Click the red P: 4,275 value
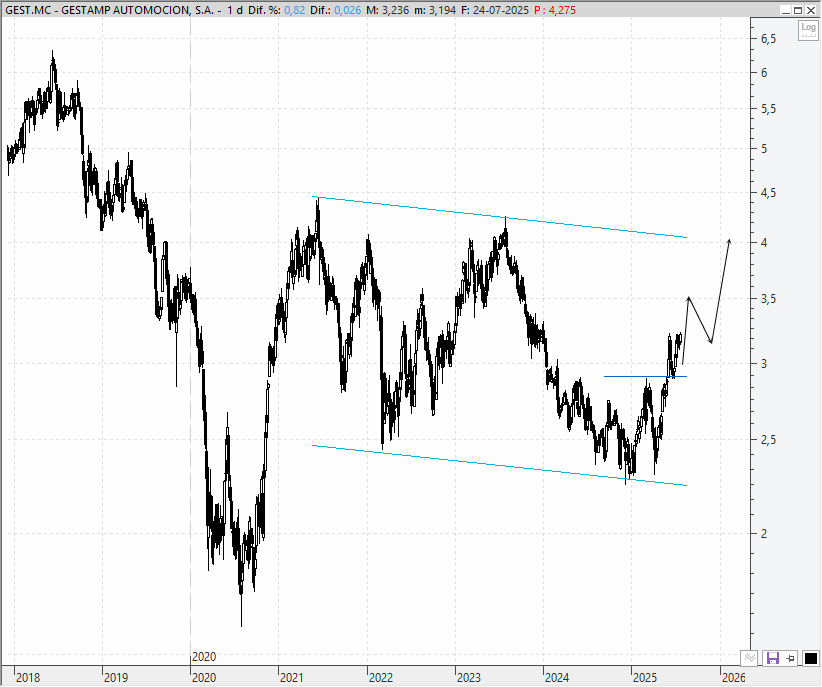Screen dimensions: 822x687 pos(555,10)
